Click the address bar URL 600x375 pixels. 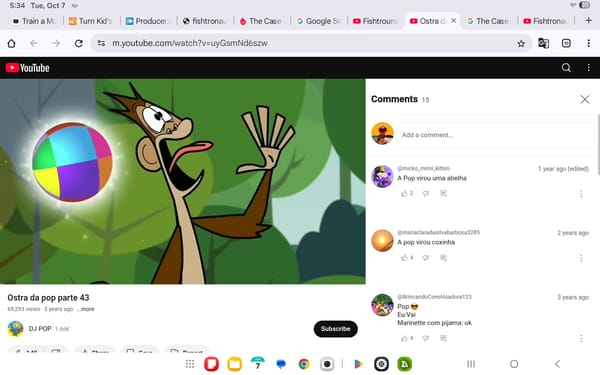point(190,43)
